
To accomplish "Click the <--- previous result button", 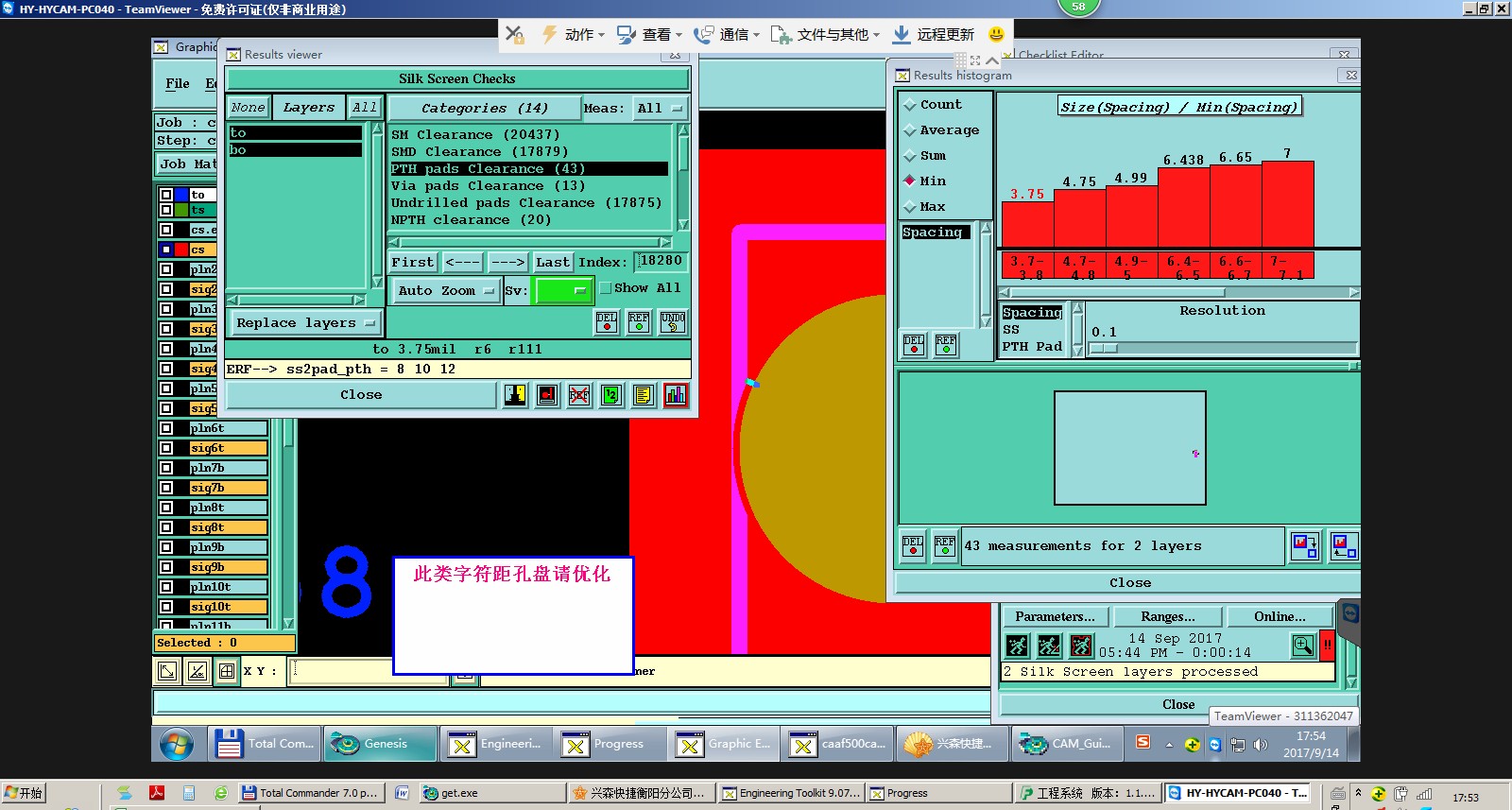I will (463, 263).
